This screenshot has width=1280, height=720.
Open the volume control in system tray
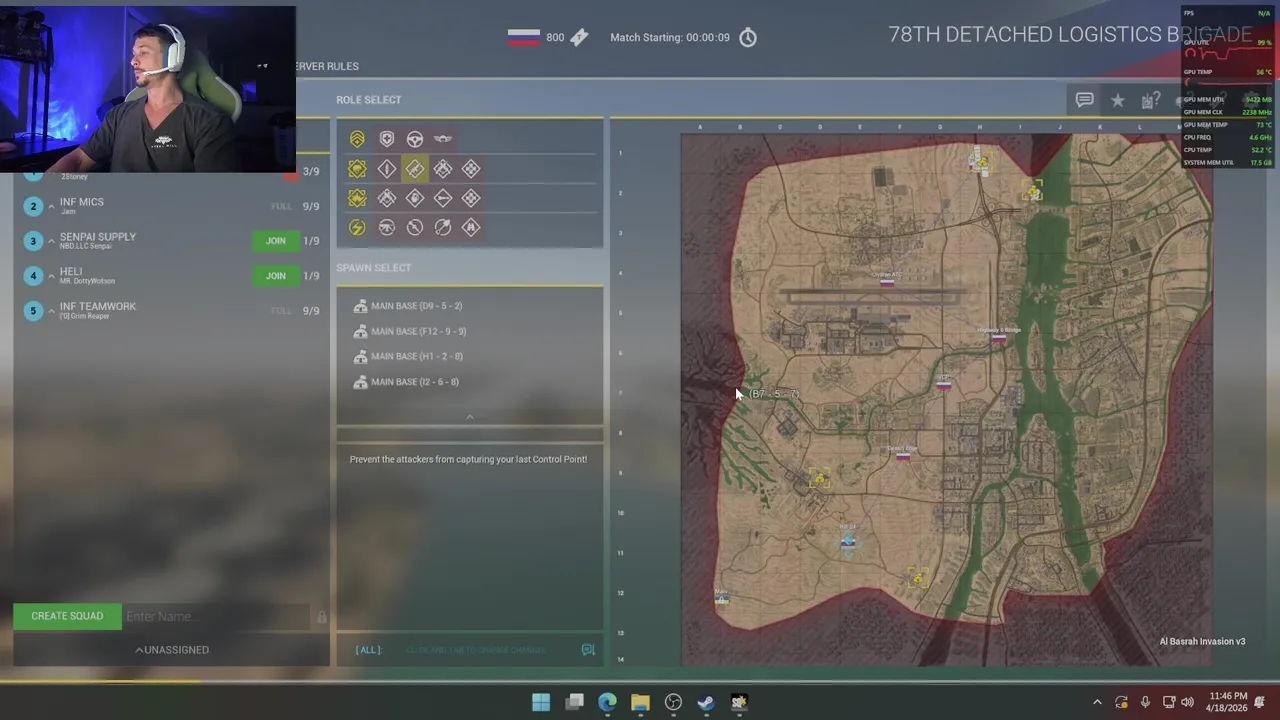point(1187,702)
